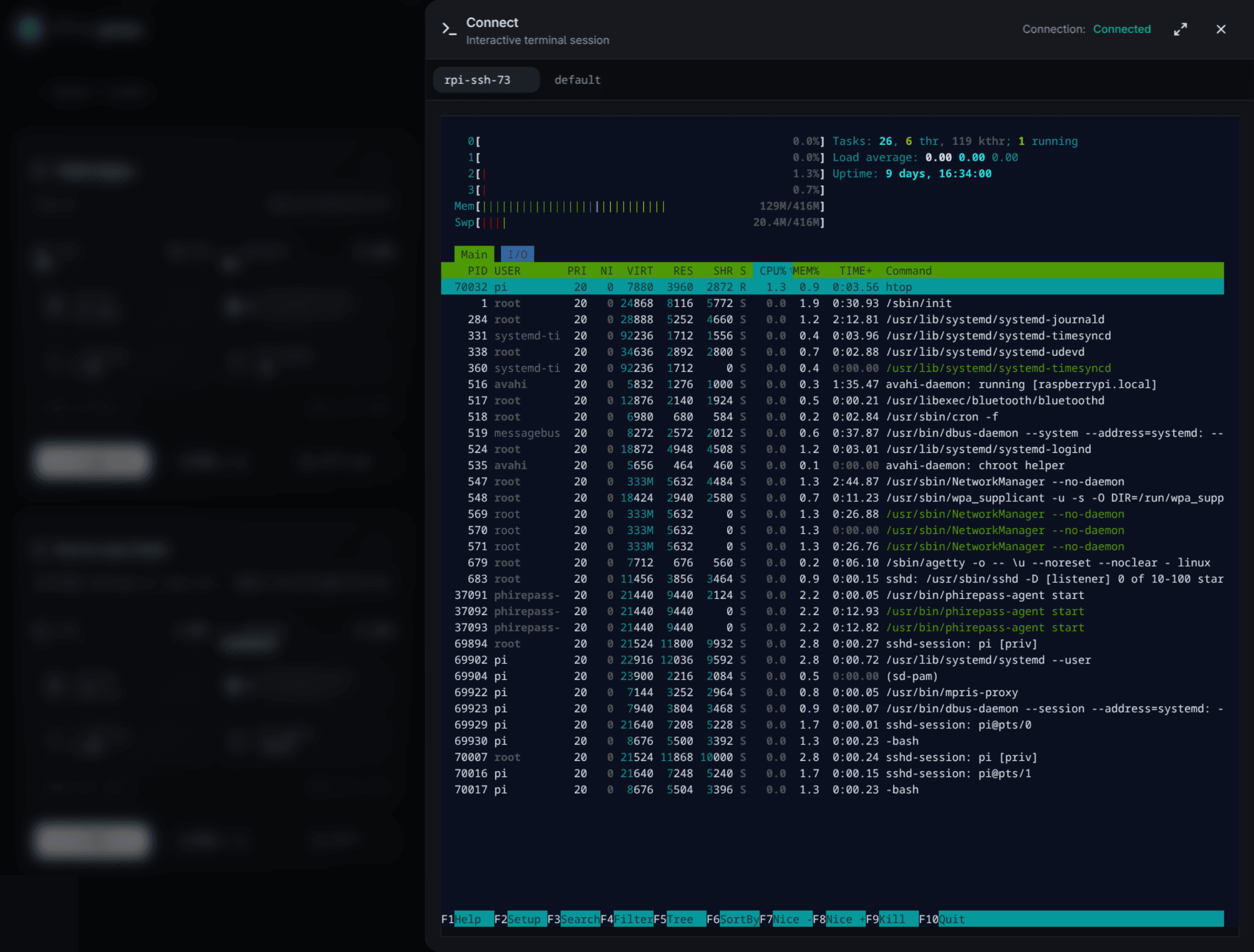Click F5 Tree in htop footer

pyautogui.click(x=680, y=919)
